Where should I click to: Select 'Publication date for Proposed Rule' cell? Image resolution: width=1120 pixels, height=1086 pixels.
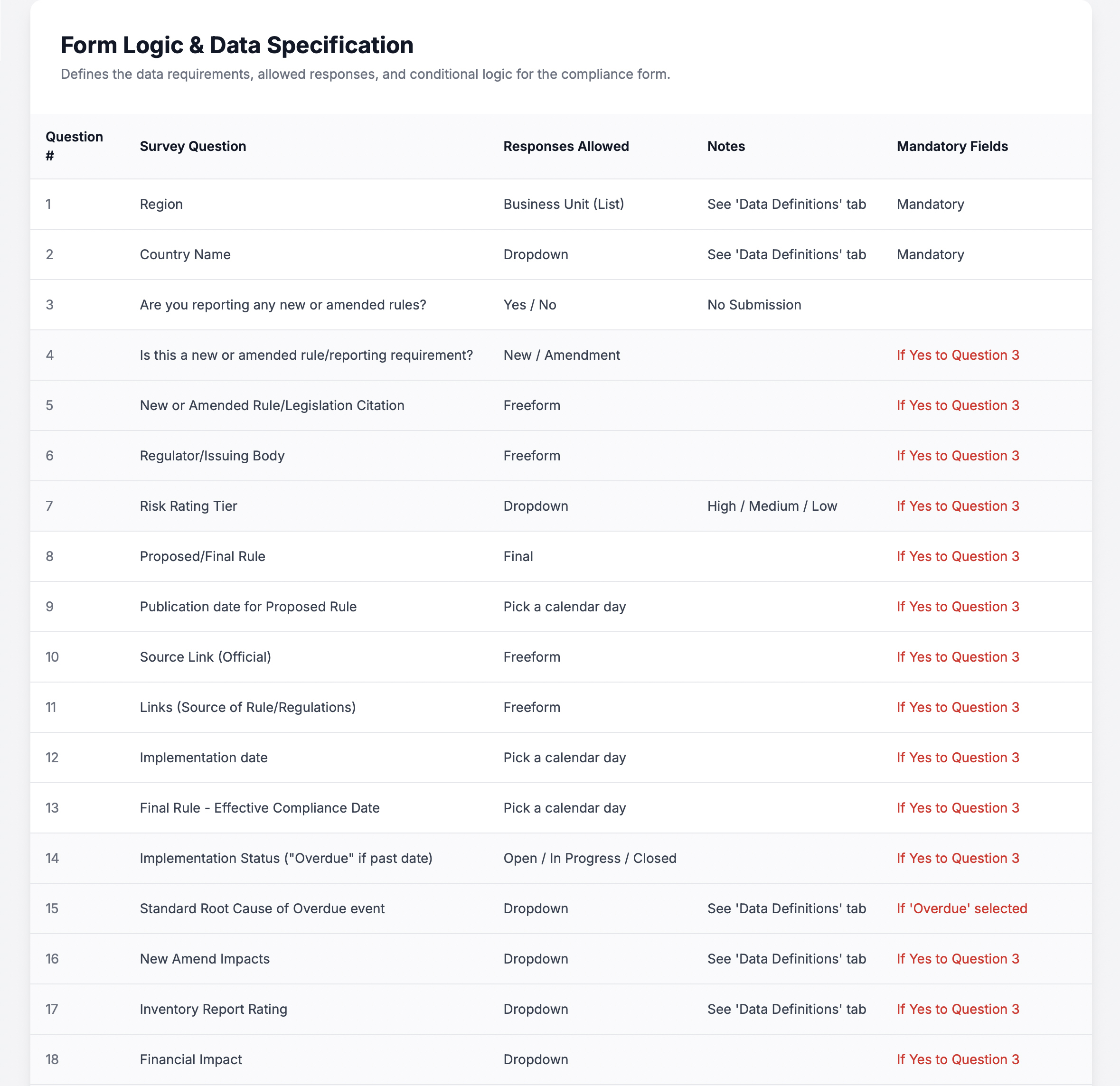248,606
